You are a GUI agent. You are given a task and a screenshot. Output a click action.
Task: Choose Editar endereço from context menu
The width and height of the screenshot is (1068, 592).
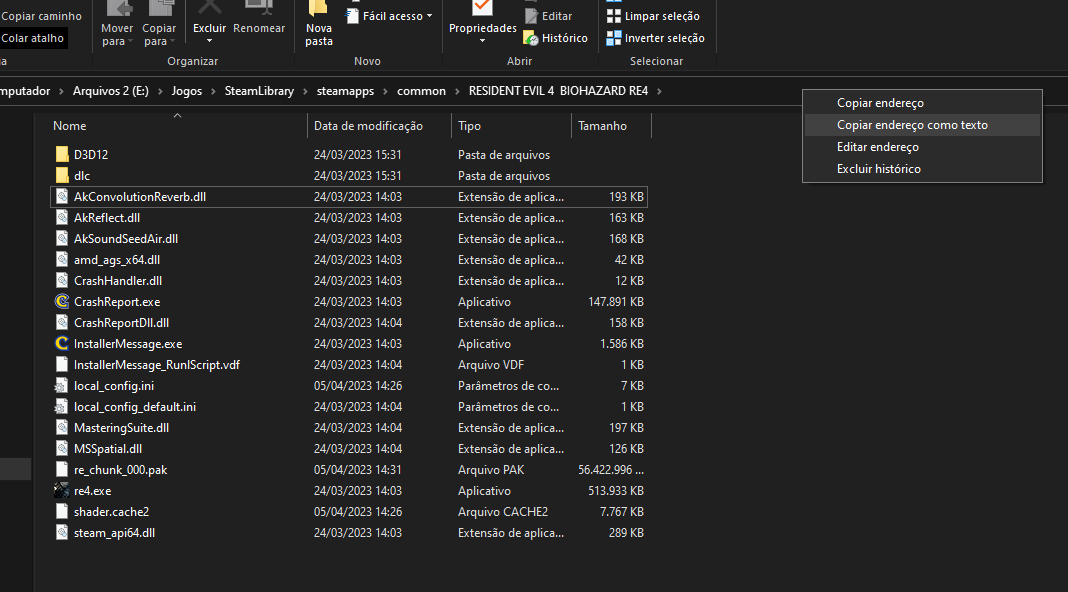pos(922,146)
